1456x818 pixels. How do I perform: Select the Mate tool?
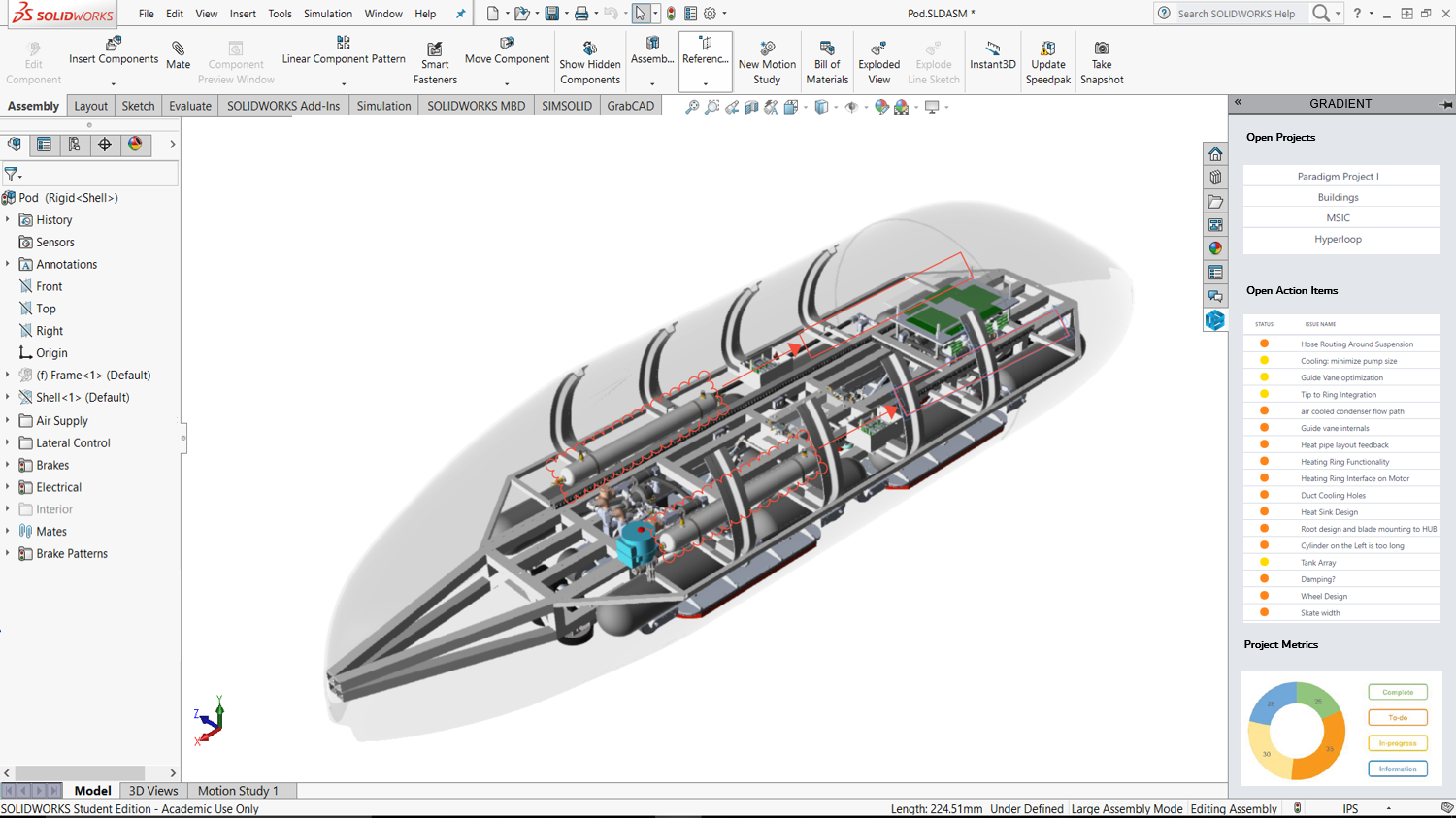click(x=179, y=55)
